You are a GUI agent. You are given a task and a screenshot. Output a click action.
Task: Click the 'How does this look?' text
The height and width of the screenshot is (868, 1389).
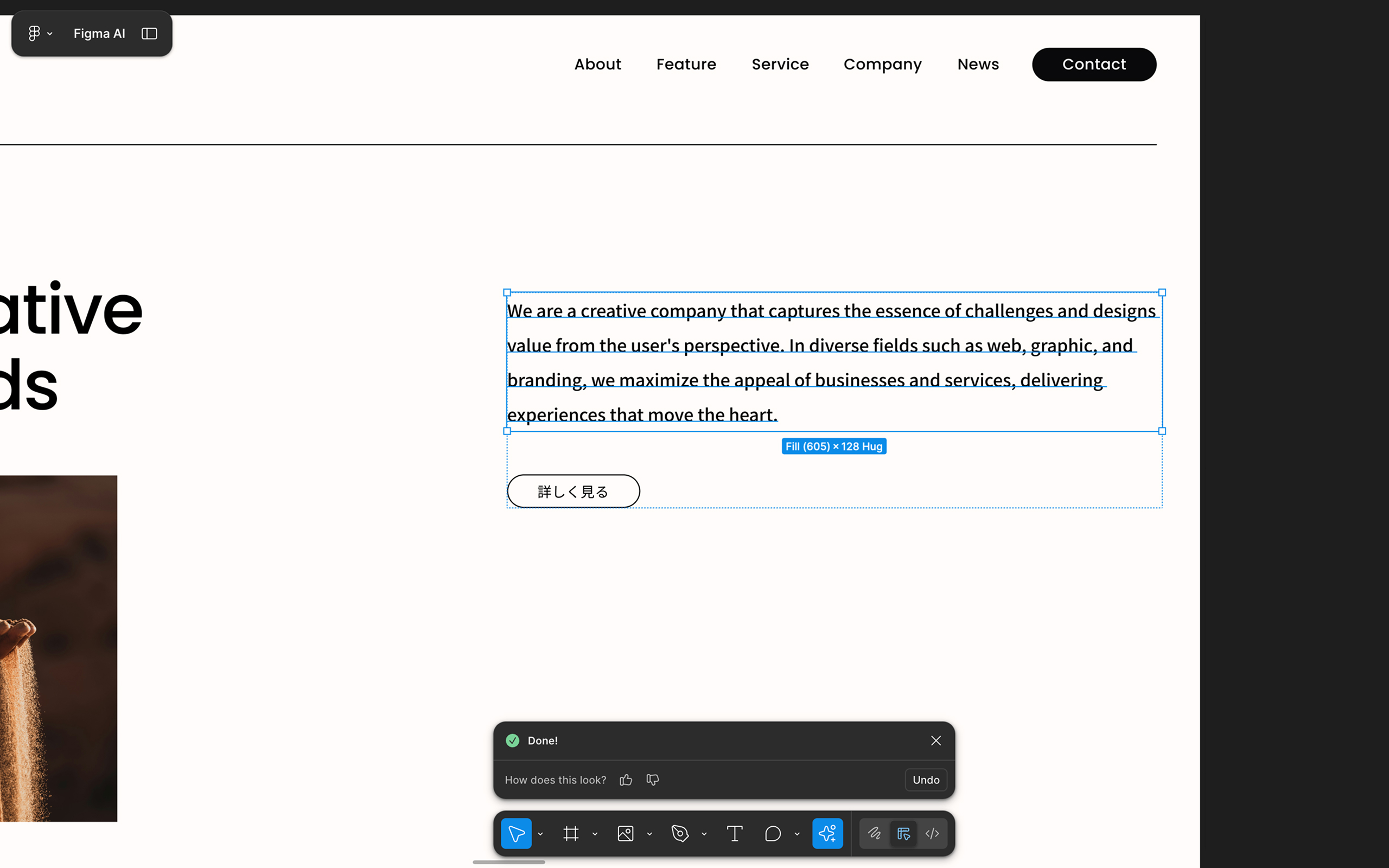point(555,780)
